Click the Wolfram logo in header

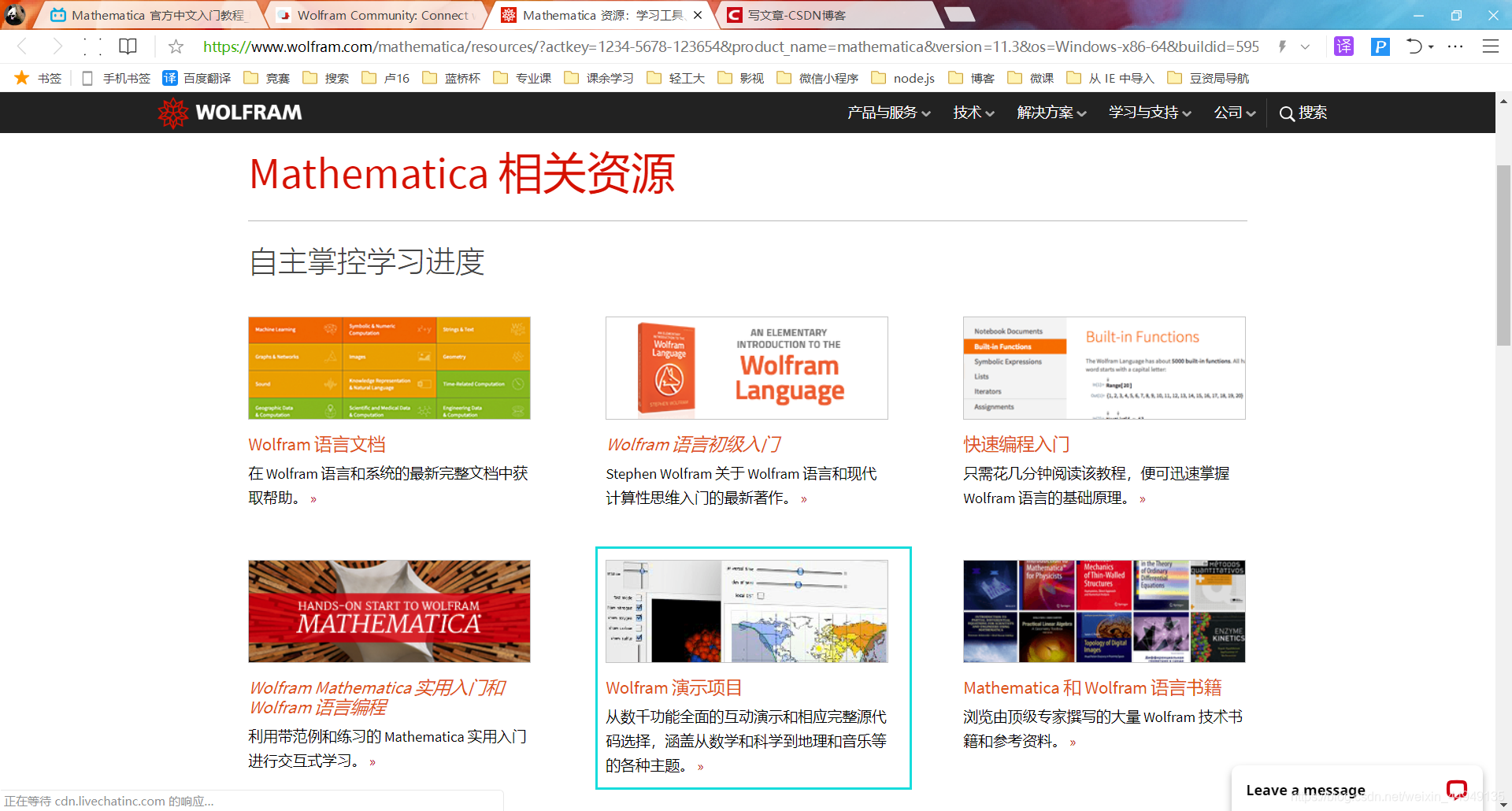pyautogui.click(x=230, y=113)
